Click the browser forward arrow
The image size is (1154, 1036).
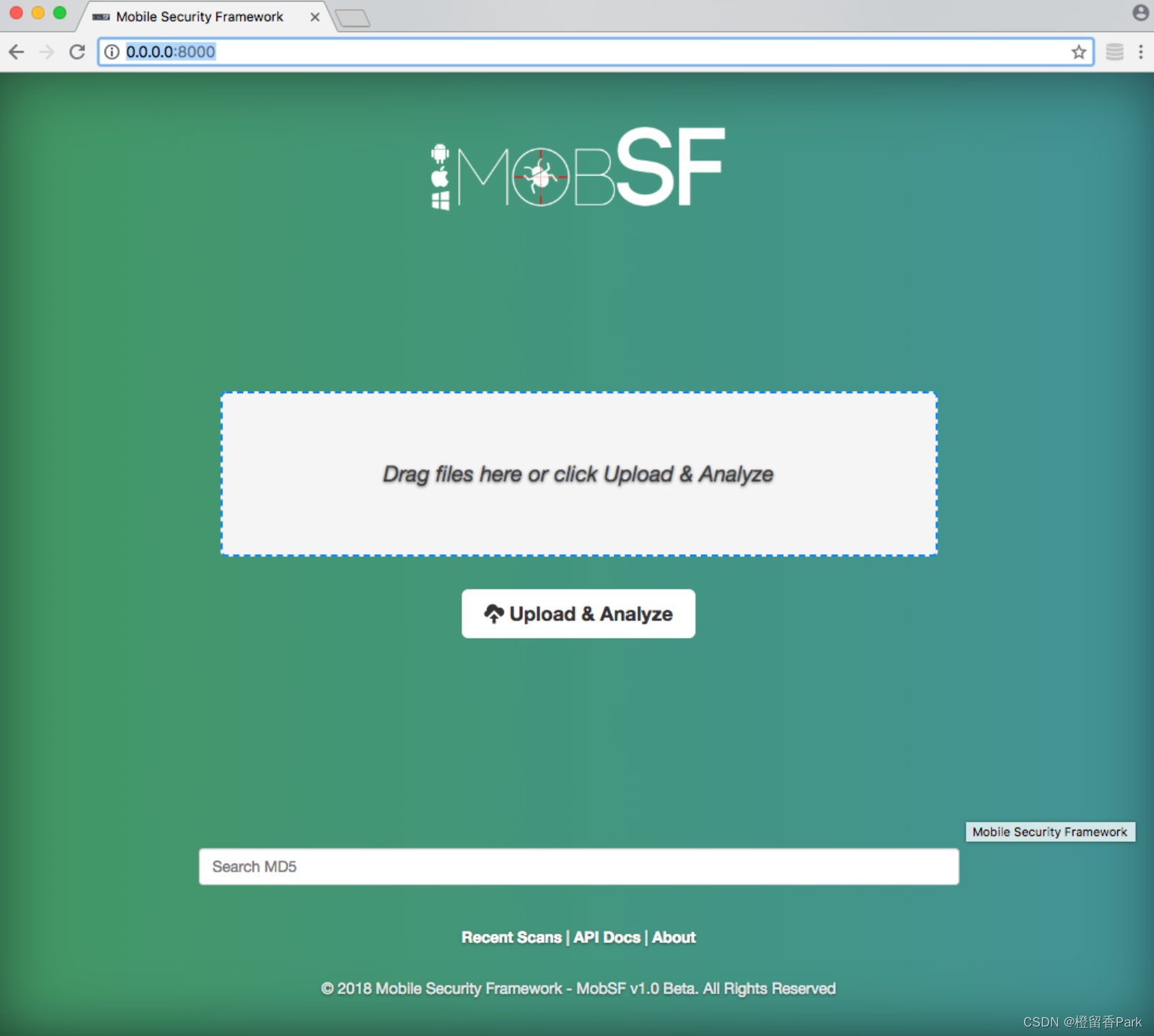click(47, 52)
